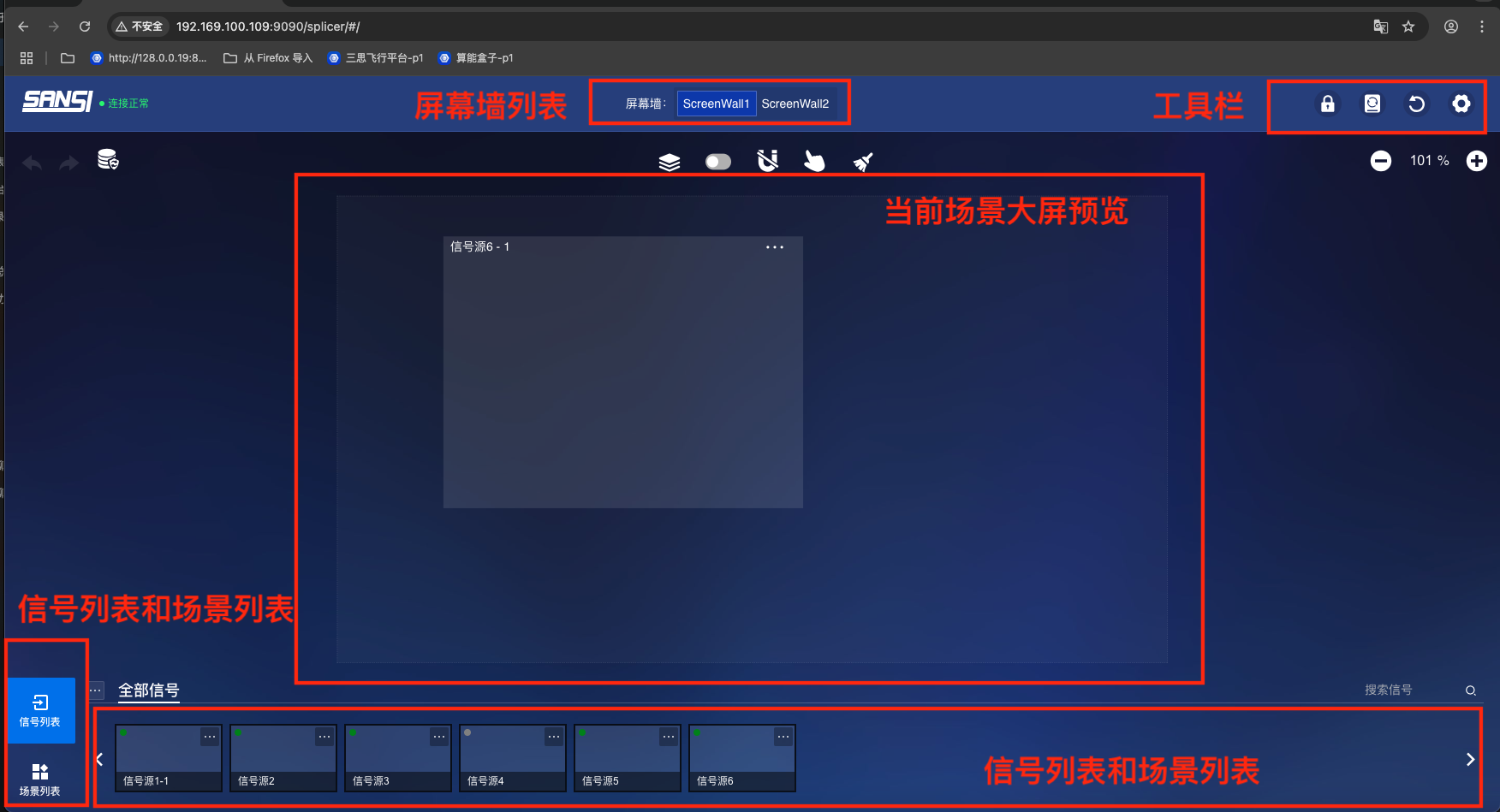Reload the page with the browser refresh icon
1500x812 pixels.
click(x=85, y=27)
